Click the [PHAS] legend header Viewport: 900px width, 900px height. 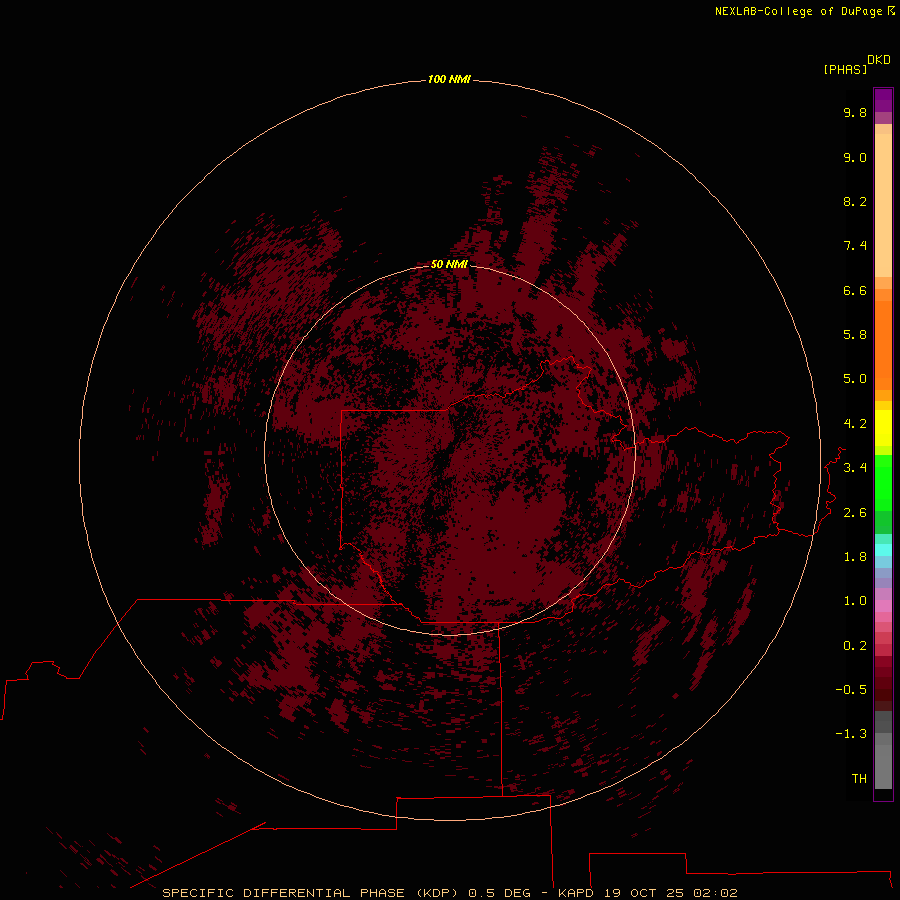(x=845, y=69)
